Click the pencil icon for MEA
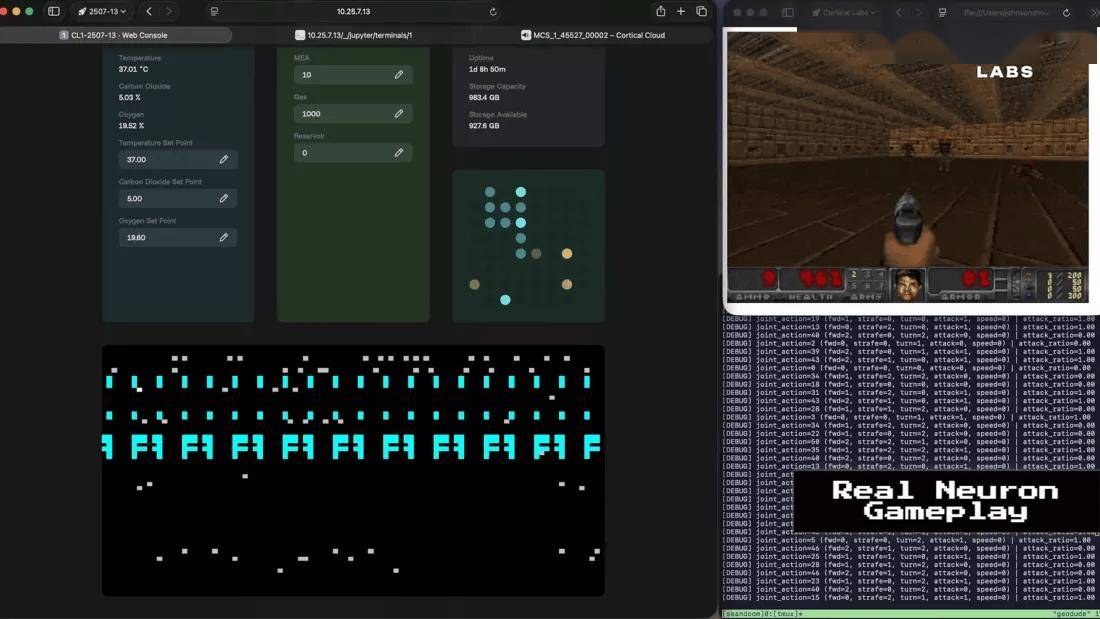Image resolution: width=1100 pixels, height=619 pixels. [x=399, y=75]
